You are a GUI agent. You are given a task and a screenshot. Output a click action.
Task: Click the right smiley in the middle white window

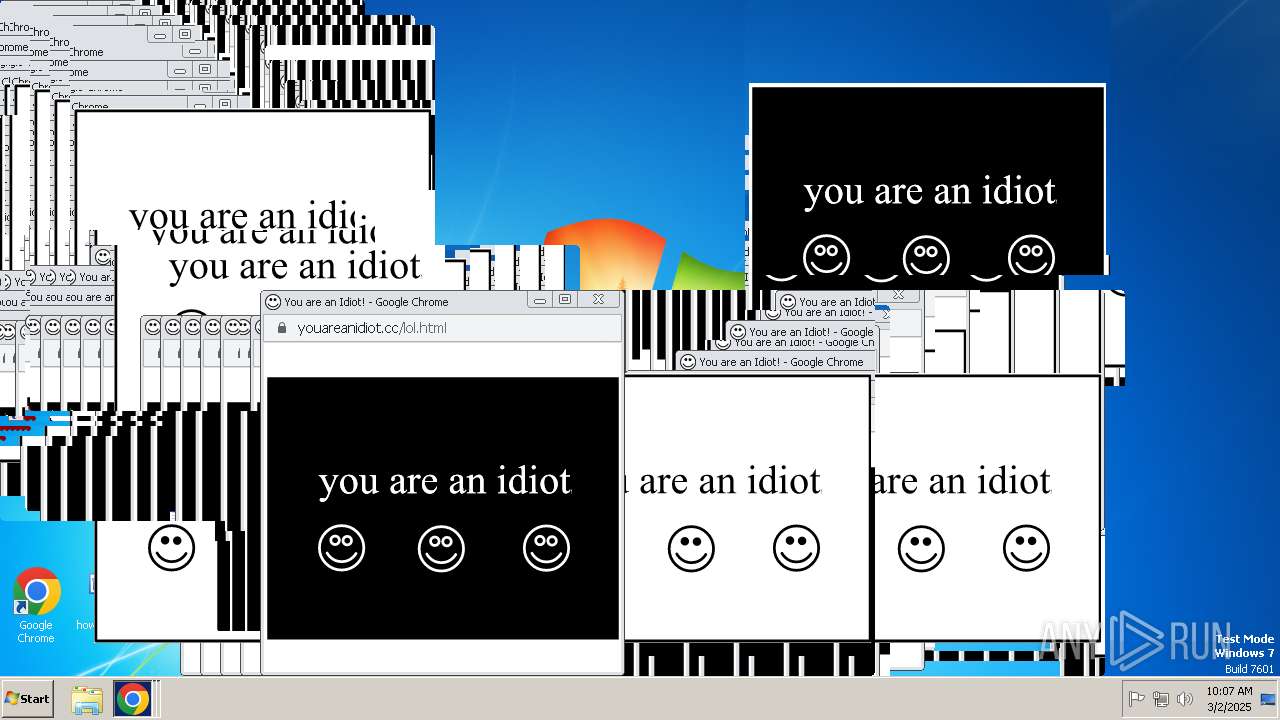pos(796,548)
